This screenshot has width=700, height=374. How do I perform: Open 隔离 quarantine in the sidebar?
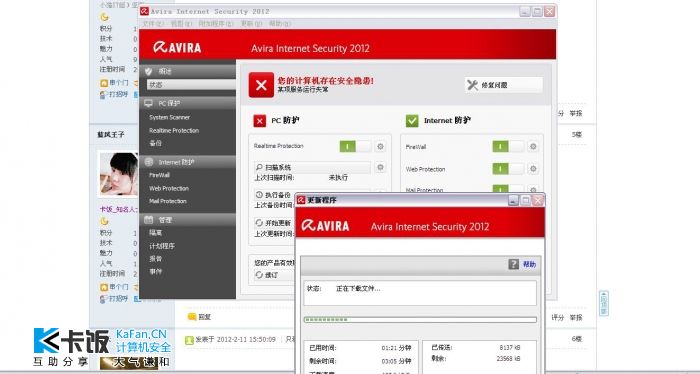click(x=155, y=233)
